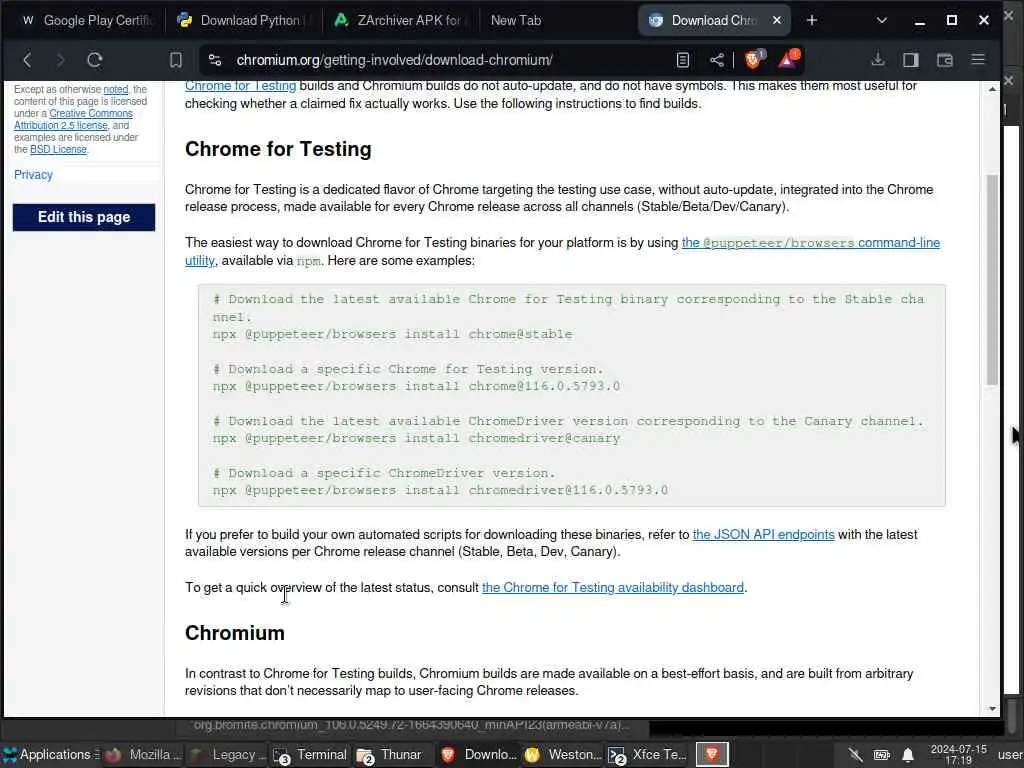Open the notification bell in system tray
The image size is (1024, 768).
908,755
